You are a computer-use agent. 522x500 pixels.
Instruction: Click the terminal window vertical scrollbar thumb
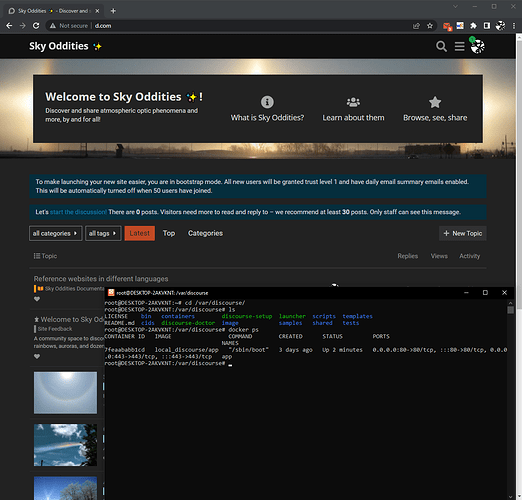click(x=510, y=310)
